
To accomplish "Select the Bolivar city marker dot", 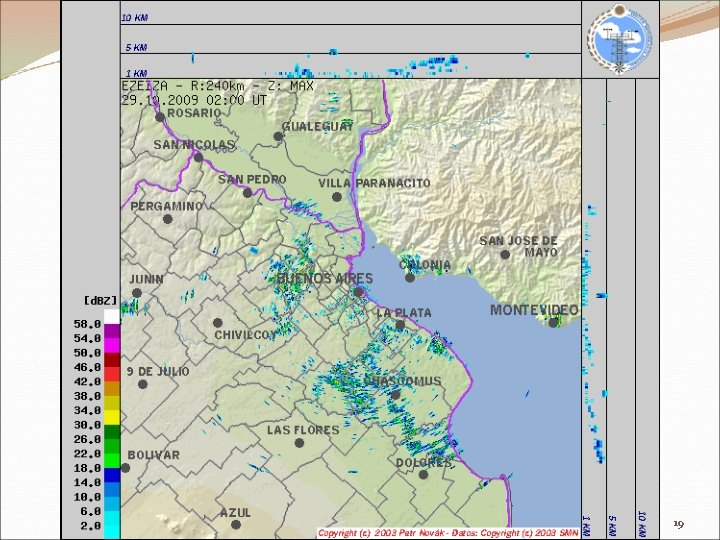I will (x=125, y=468).
